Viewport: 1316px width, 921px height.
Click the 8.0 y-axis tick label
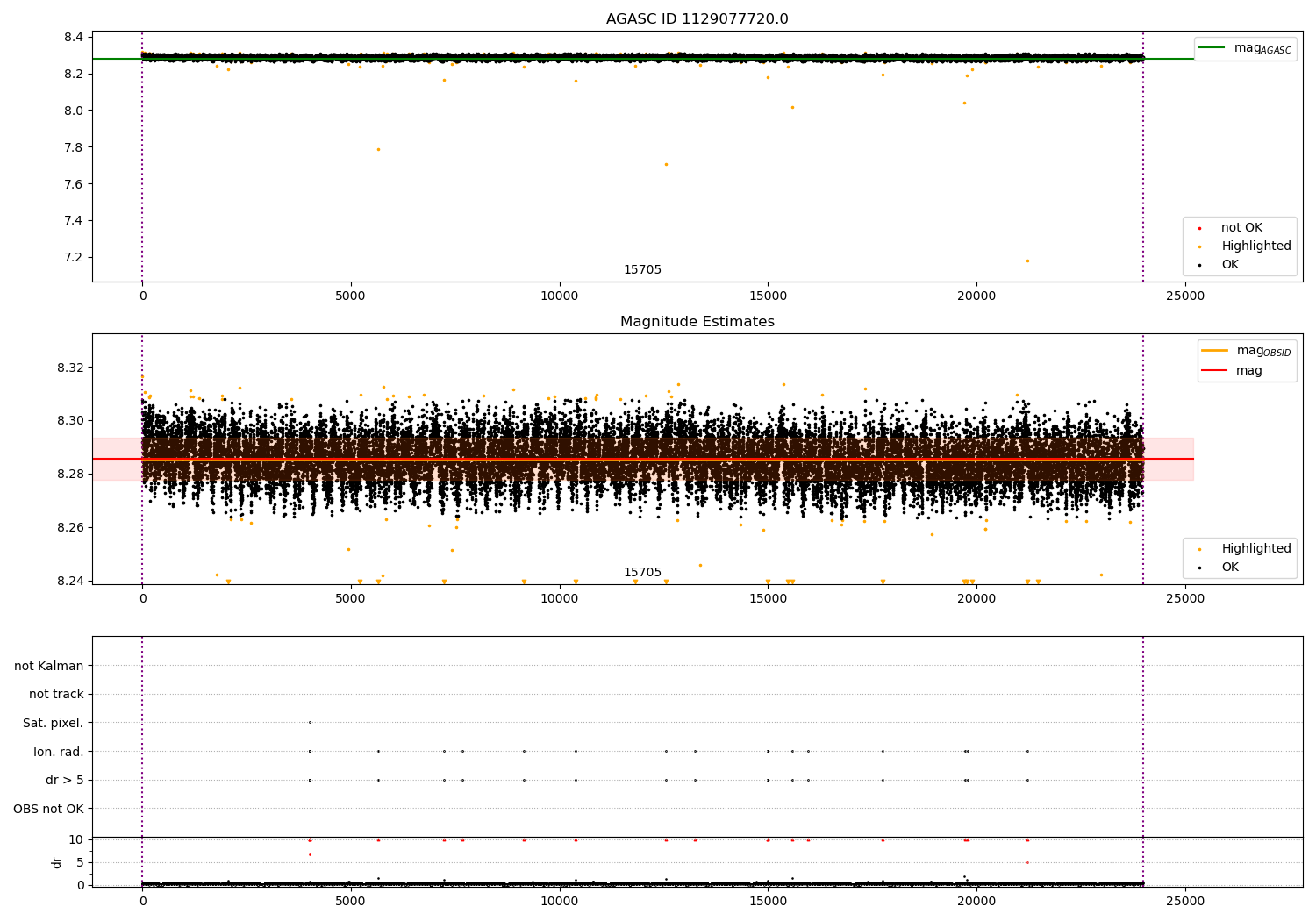74,111
